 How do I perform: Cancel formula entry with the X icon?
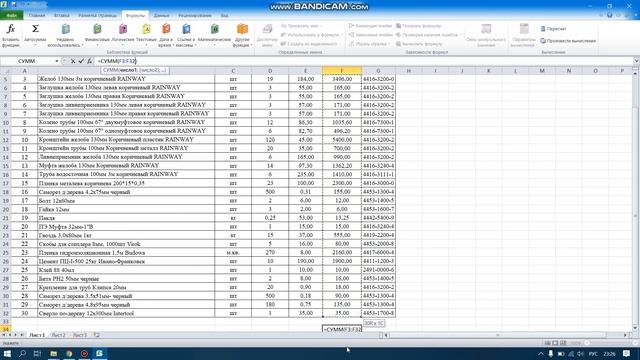tap(73, 61)
